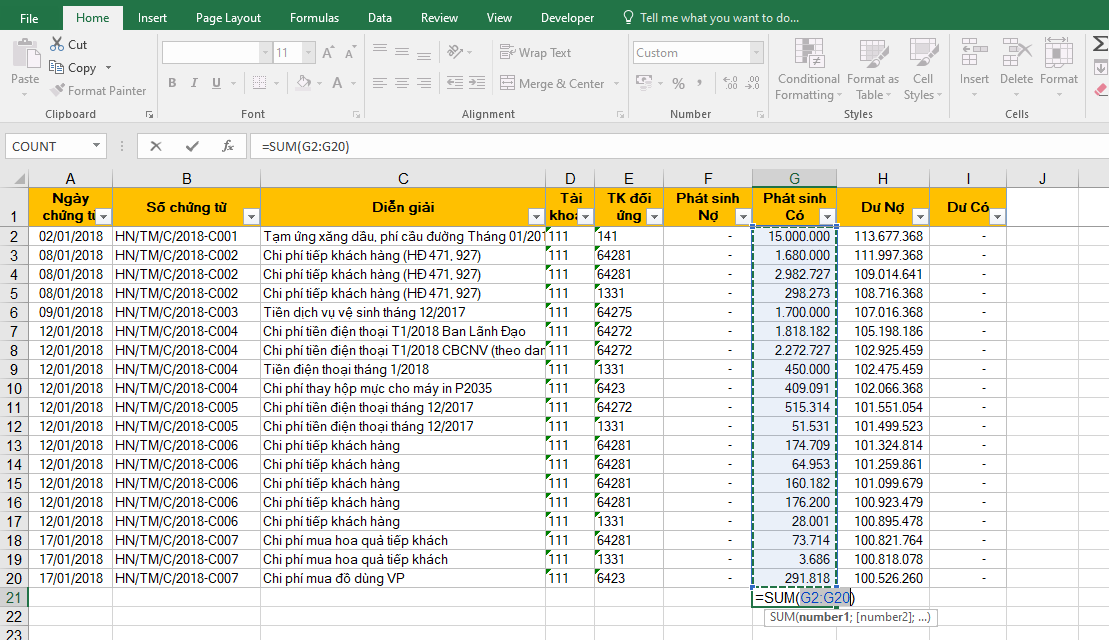
Task: Open Insert Function fx dialog
Action: click(228, 146)
